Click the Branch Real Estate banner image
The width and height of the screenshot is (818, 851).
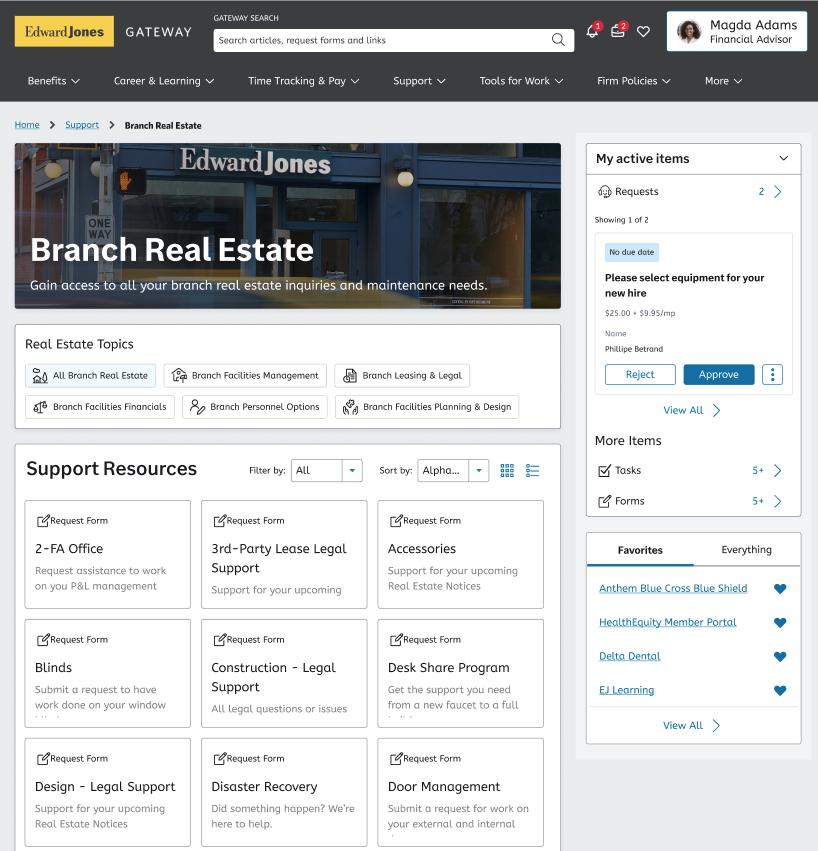point(288,226)
